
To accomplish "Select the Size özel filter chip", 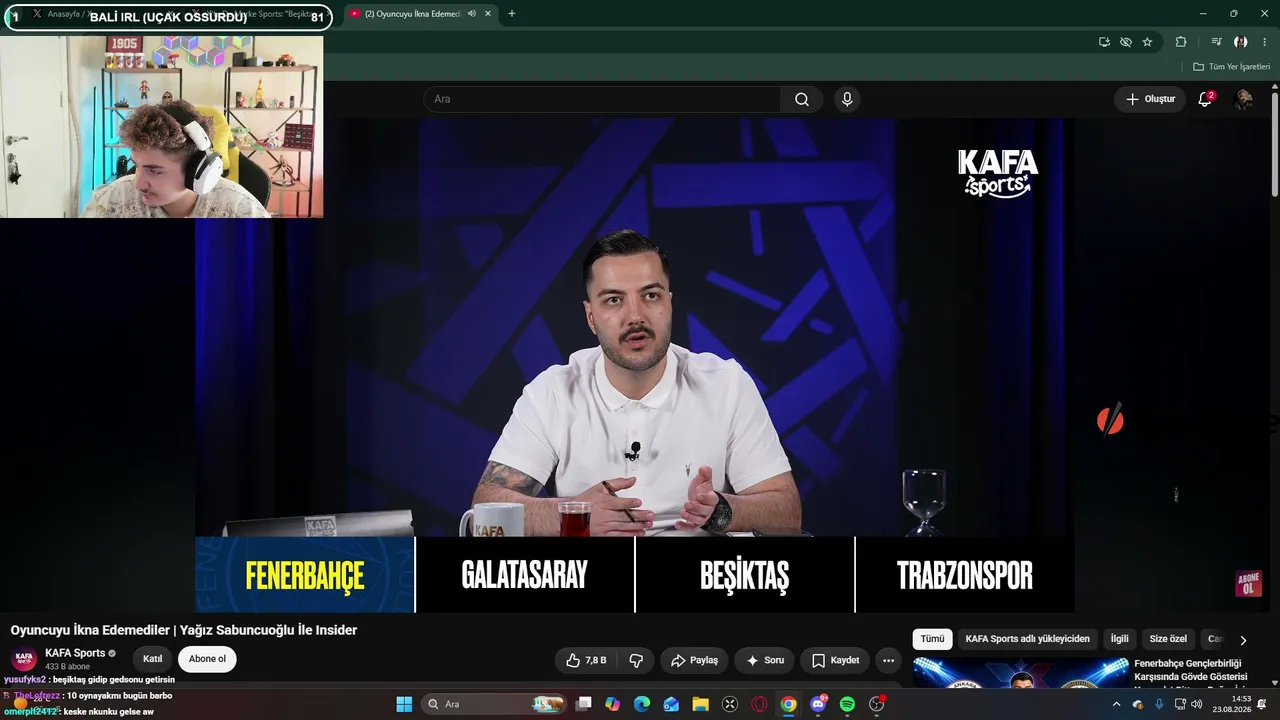I will [x=1168, y=639].
